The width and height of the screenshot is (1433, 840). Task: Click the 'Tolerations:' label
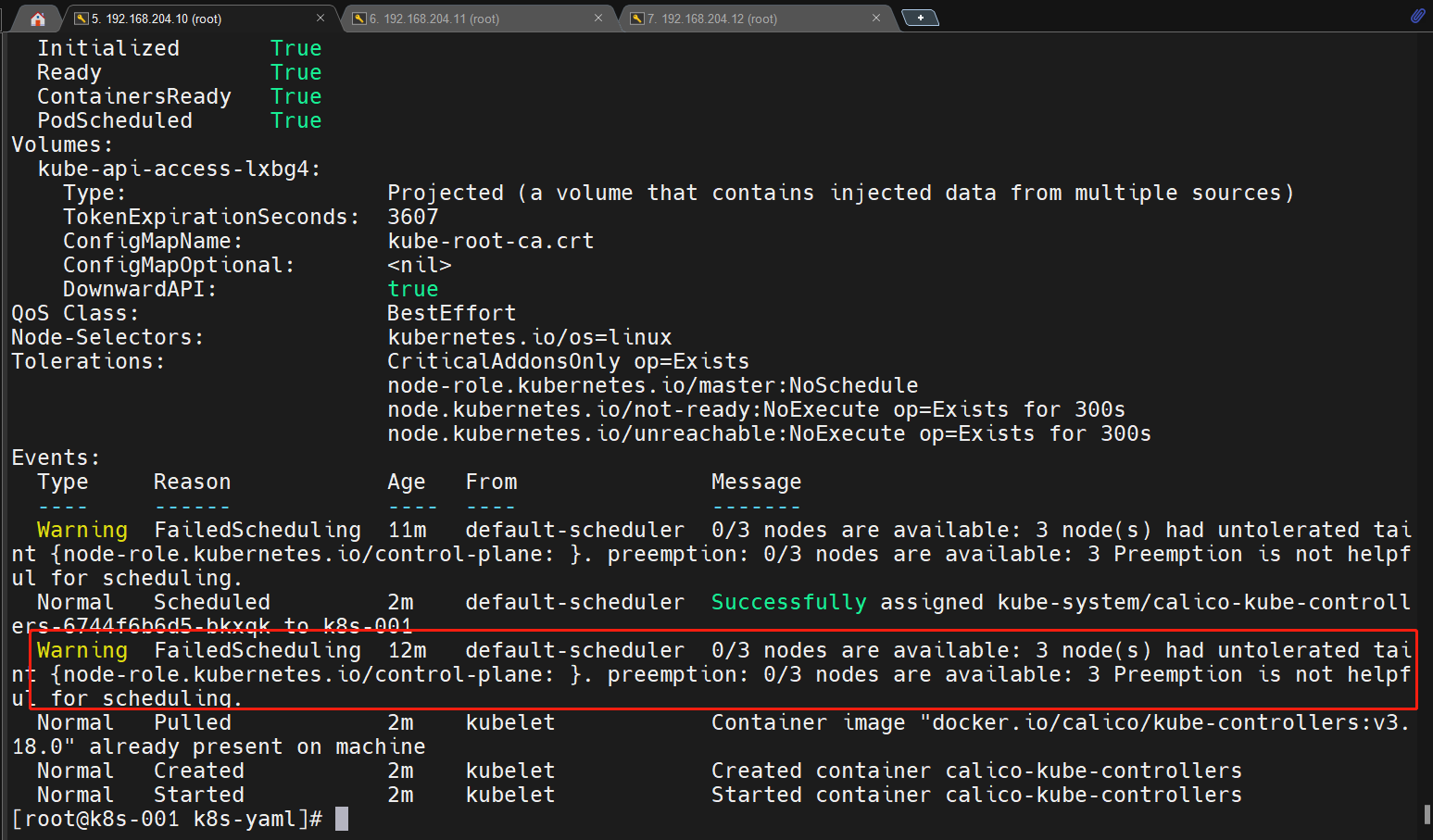[x=88, y=361]
